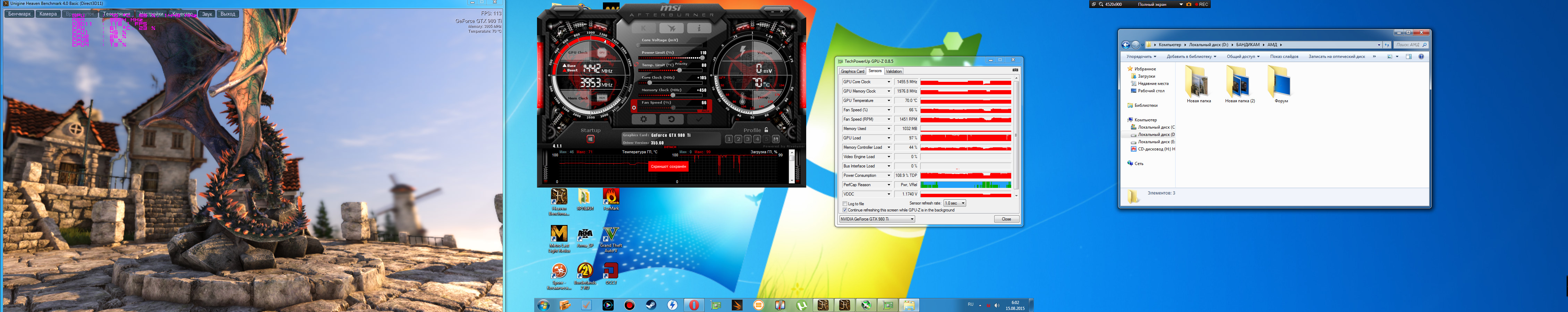Viewport: 1568px width, 312px height.
Task: Open the VDDC sensor dropdown
Action: click(889, 194)
